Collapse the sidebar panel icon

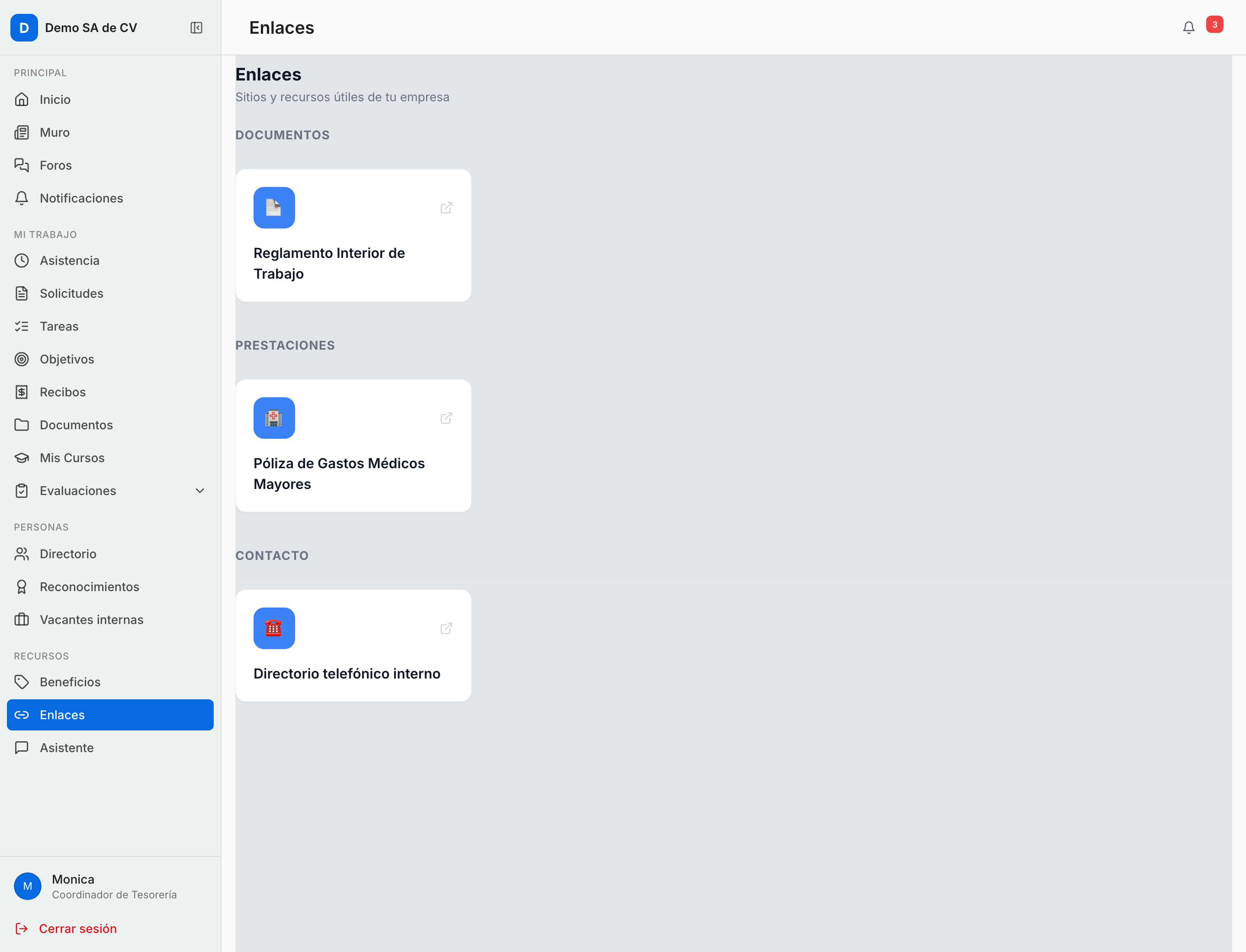pos(196,28)
